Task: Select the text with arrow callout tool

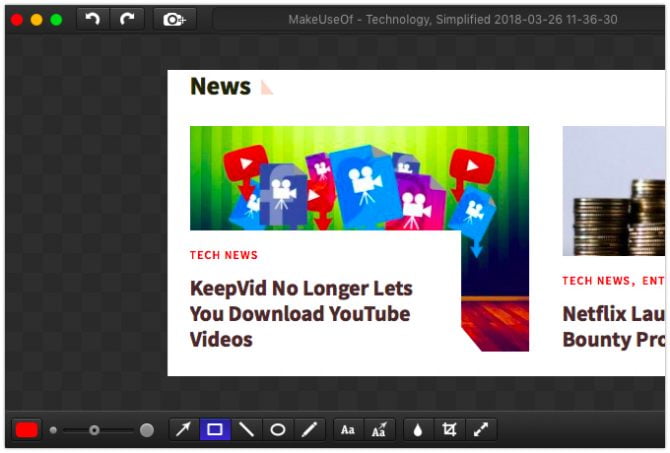Action: tap(379, 429)
